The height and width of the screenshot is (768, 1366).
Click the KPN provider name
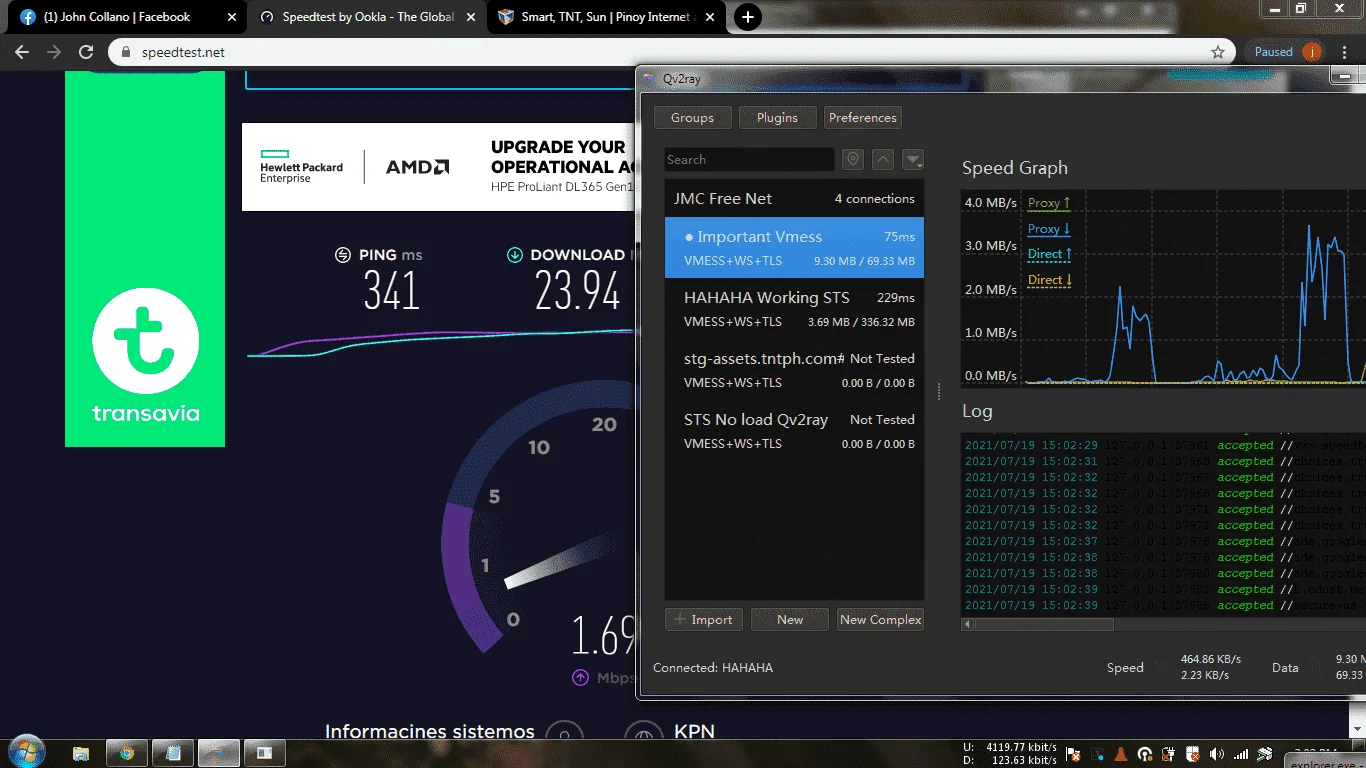point(695,732)
